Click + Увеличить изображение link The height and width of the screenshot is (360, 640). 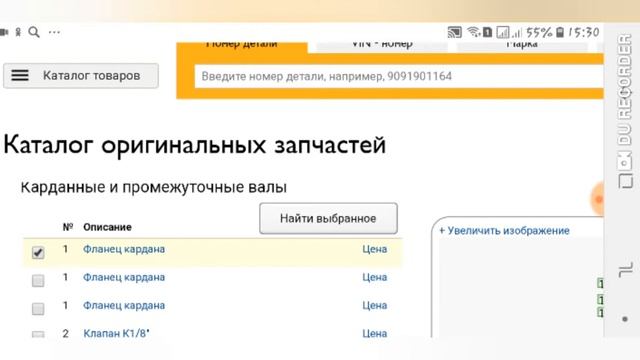[504, 230]
